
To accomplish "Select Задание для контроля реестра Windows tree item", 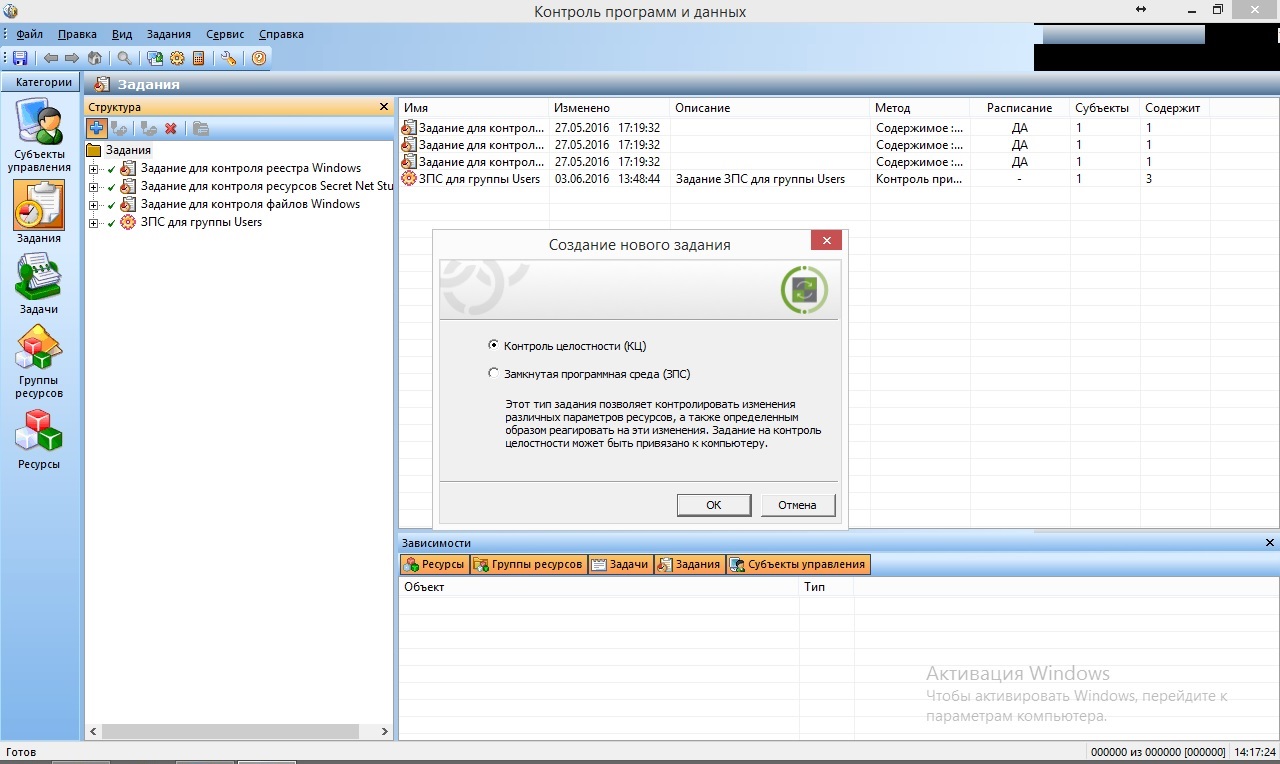I will click(251, 168).
